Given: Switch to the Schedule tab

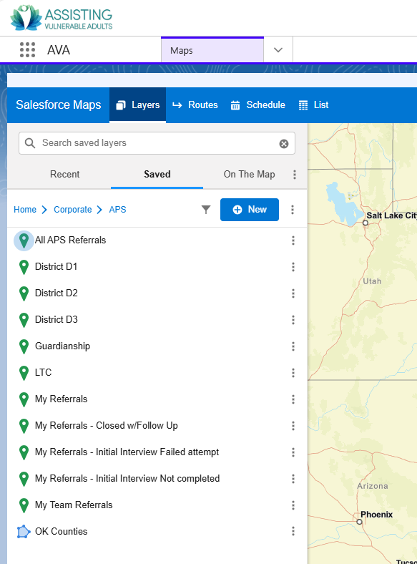Looking at the screenshot, I should coord(258,105).
